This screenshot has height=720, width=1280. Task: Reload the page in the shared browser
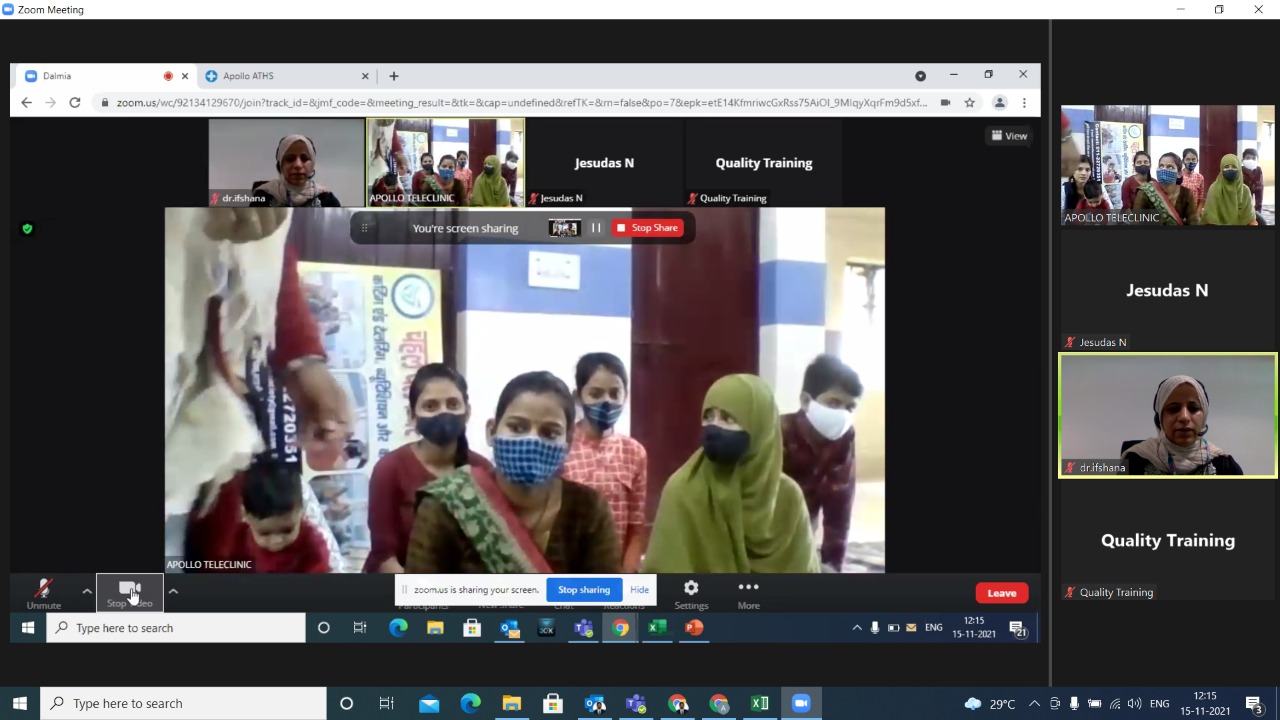(x=75, y=102)
